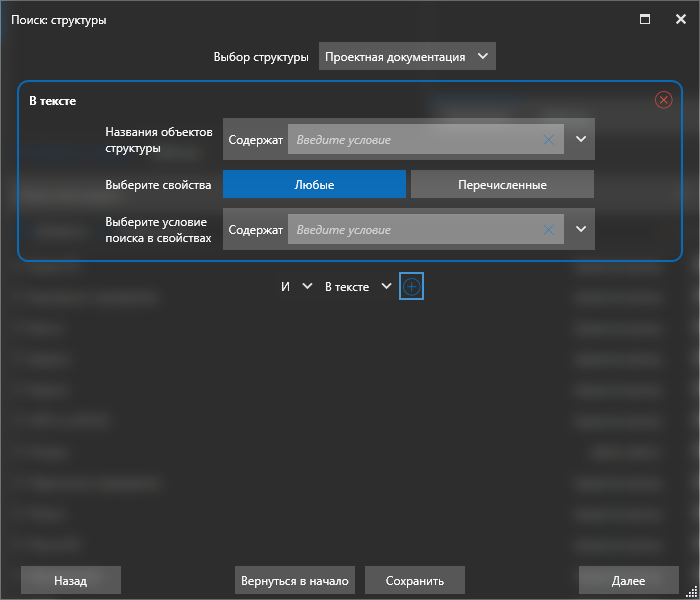This screenshot has height=600, width=700.
Task: Clear the 'условие поиска в свойствах' field
Action: tap(548, 230)
